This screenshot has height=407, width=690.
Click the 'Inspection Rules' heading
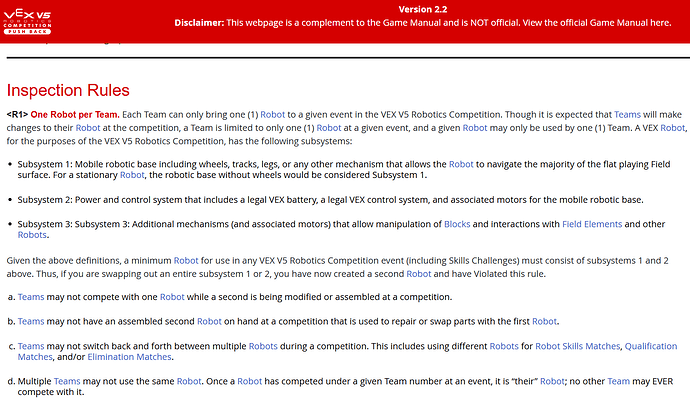tap(68, 90)
